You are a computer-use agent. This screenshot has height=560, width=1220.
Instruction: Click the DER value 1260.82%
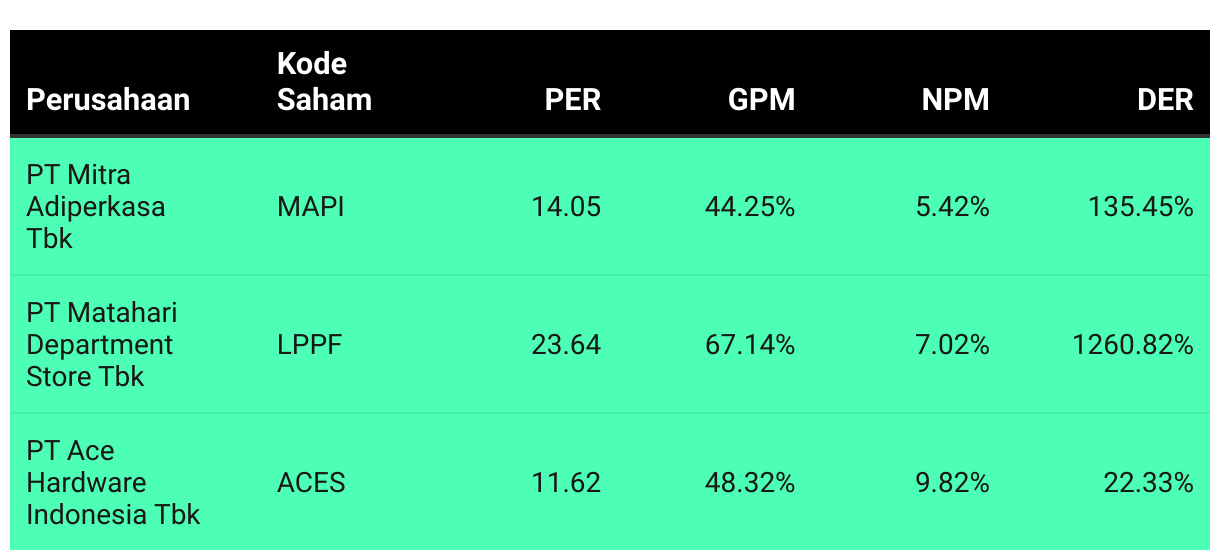click(x=1133, y=345)
